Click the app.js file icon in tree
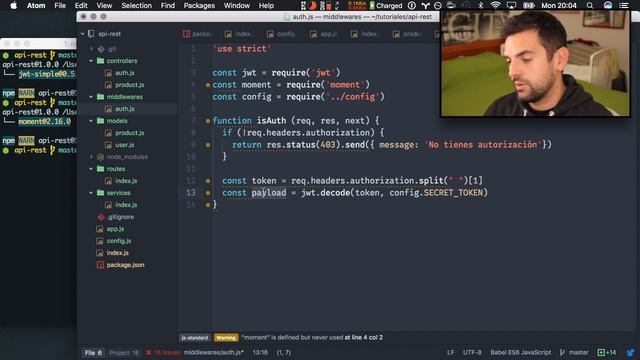640x360 pixels. 100,229
